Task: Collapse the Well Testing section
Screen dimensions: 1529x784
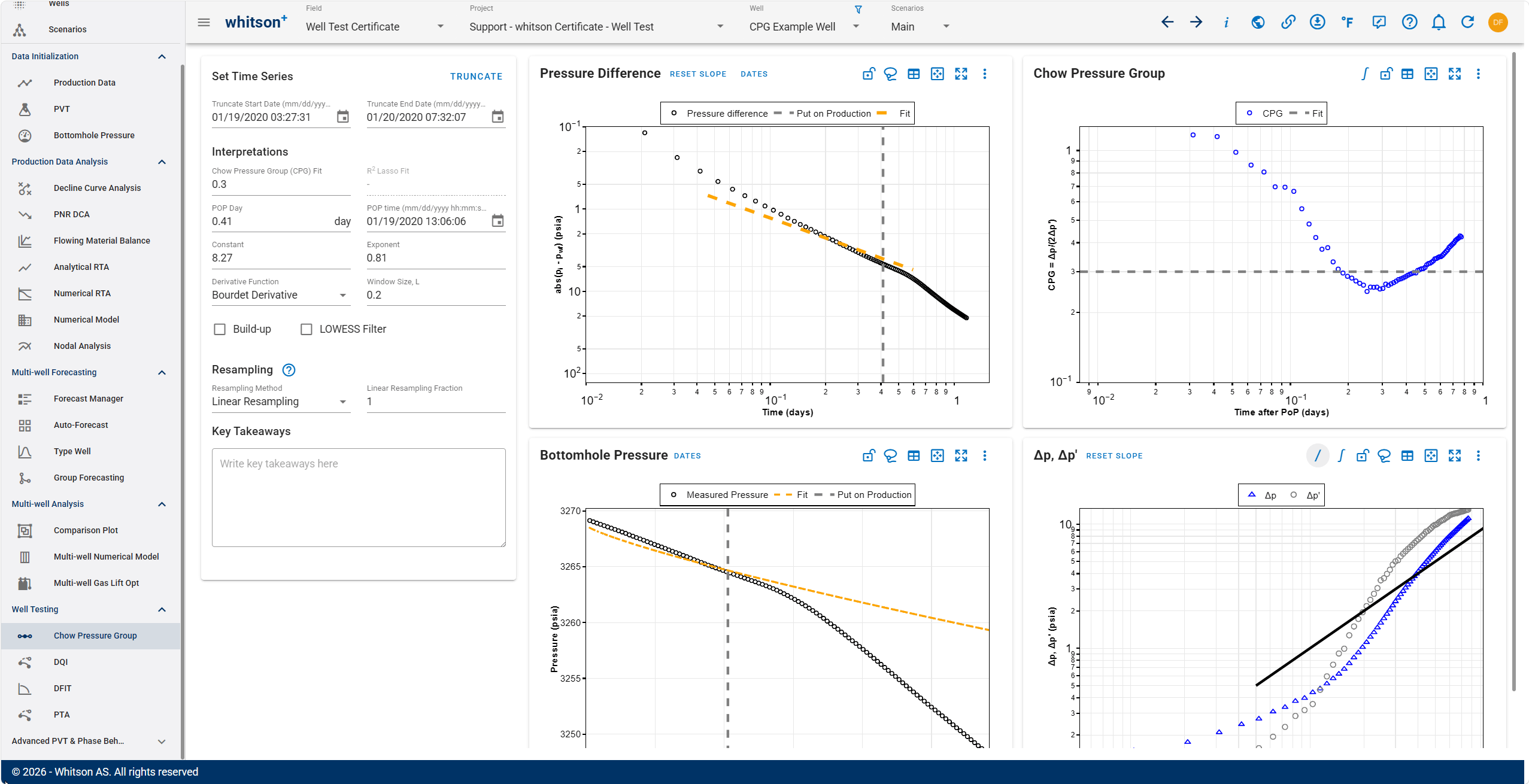Action: (x=162, y=609)
